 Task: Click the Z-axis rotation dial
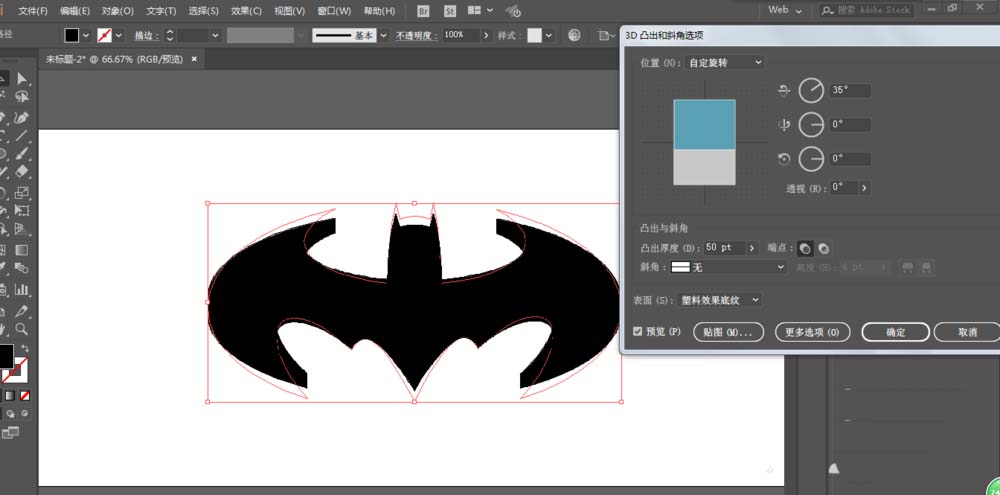[x=811, y=158]
